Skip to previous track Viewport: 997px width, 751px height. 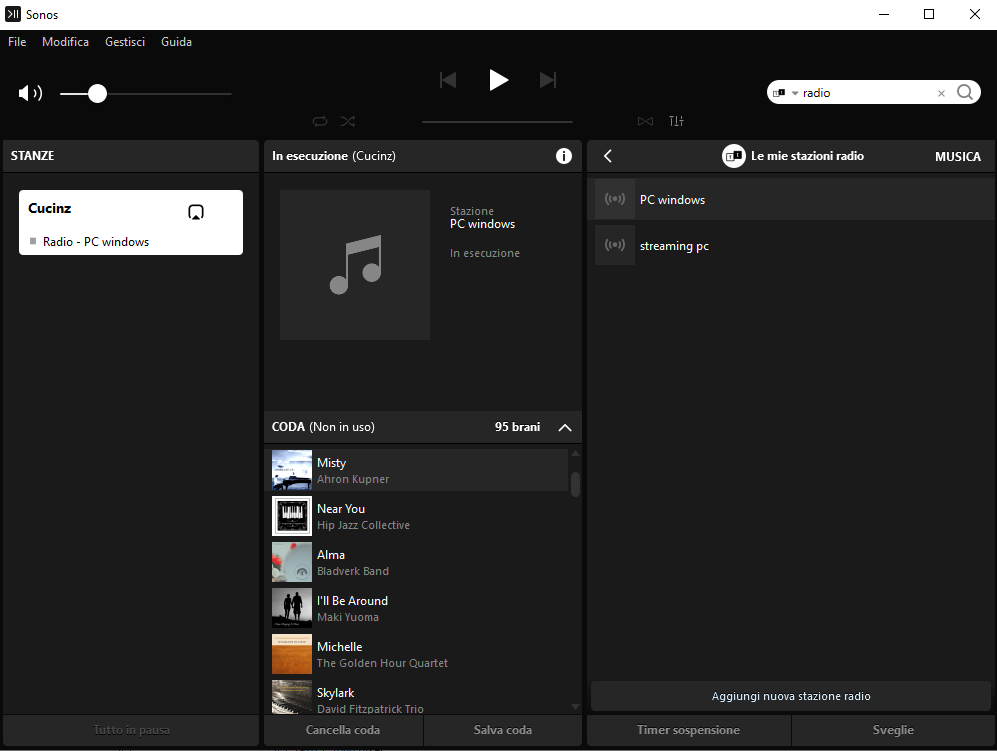(x=448, y=80)
